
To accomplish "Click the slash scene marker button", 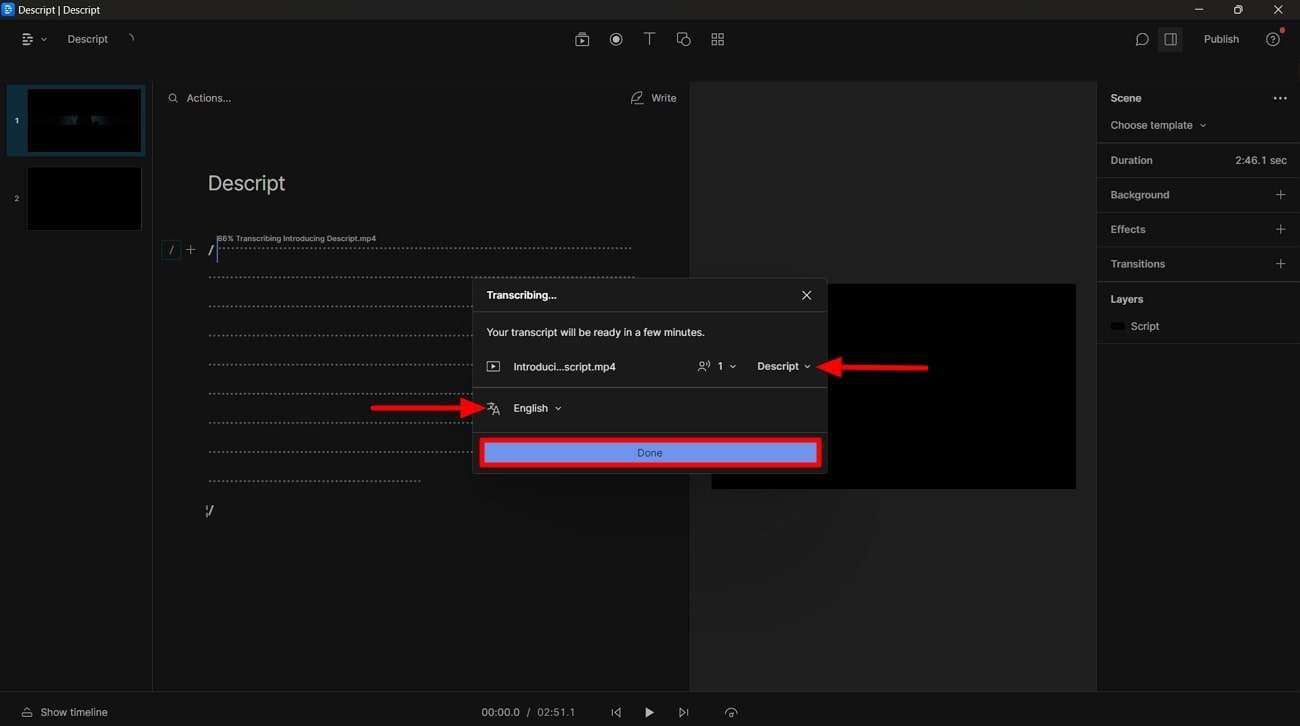I will click(x=171, y=250).
